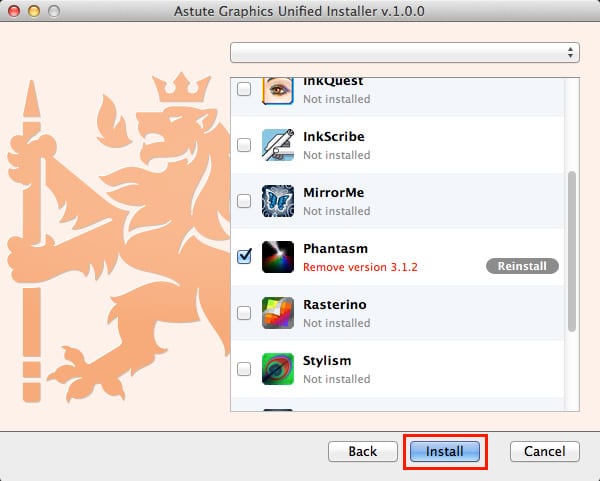The image size is (600, 481).
Task: Cancel the installer
Action: click(545, 452)
